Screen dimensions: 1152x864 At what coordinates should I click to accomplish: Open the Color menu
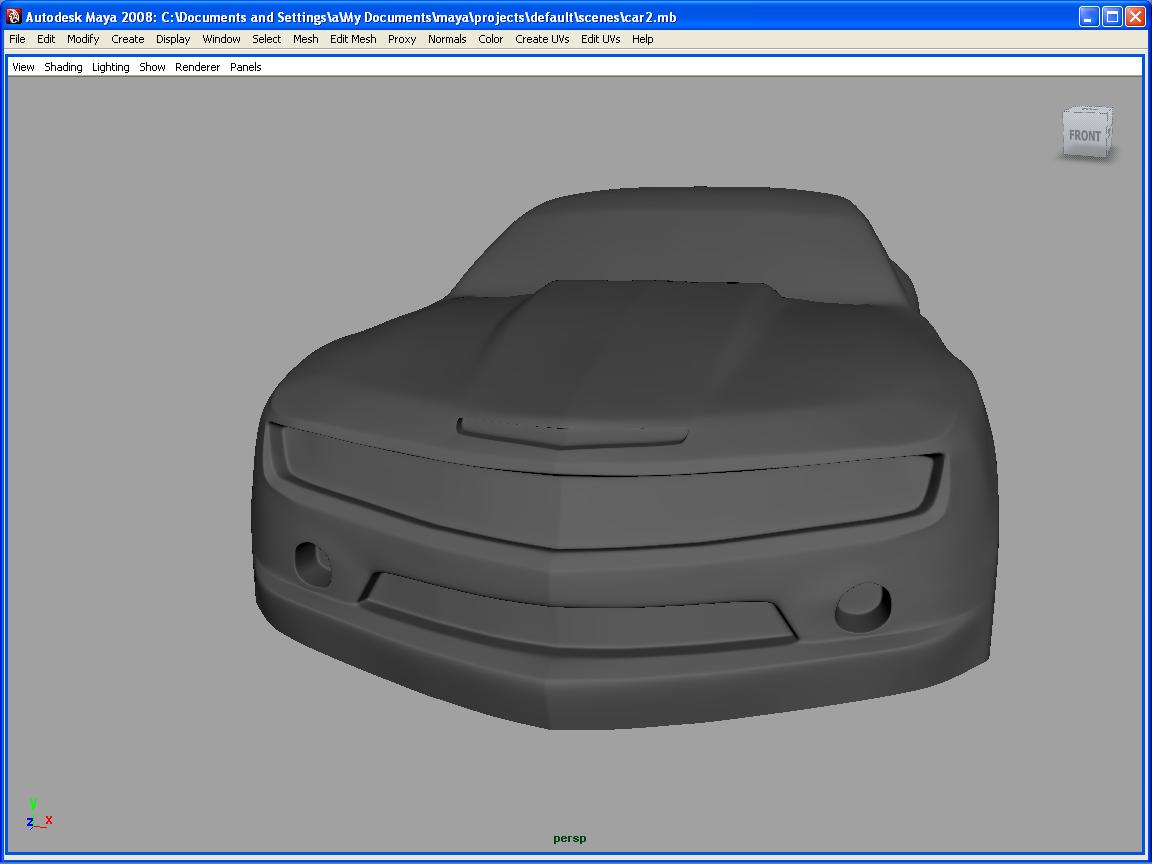pyautogui.click(x=491, y=39)
